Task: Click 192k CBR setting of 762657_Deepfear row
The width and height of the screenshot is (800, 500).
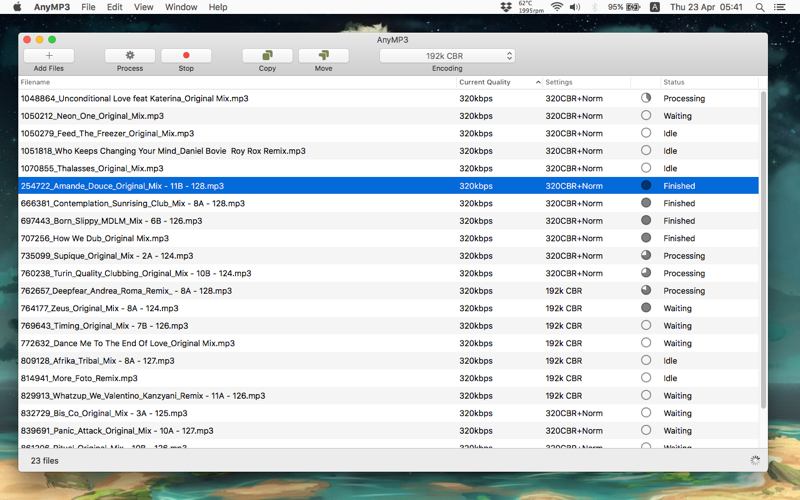Action: coord(564,291)
